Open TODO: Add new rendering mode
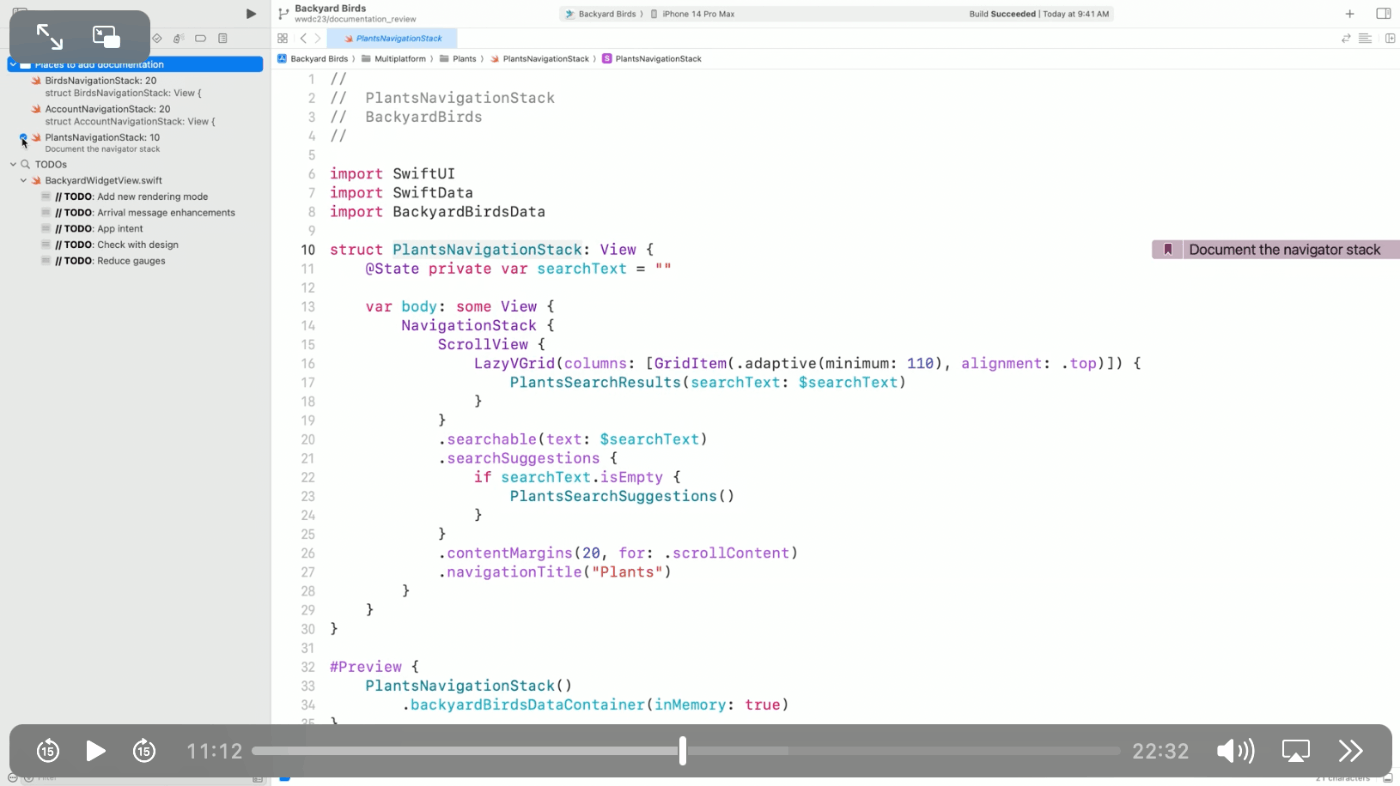The width and height of the screenshot is (1400, 786). click(x=131, y=197)
